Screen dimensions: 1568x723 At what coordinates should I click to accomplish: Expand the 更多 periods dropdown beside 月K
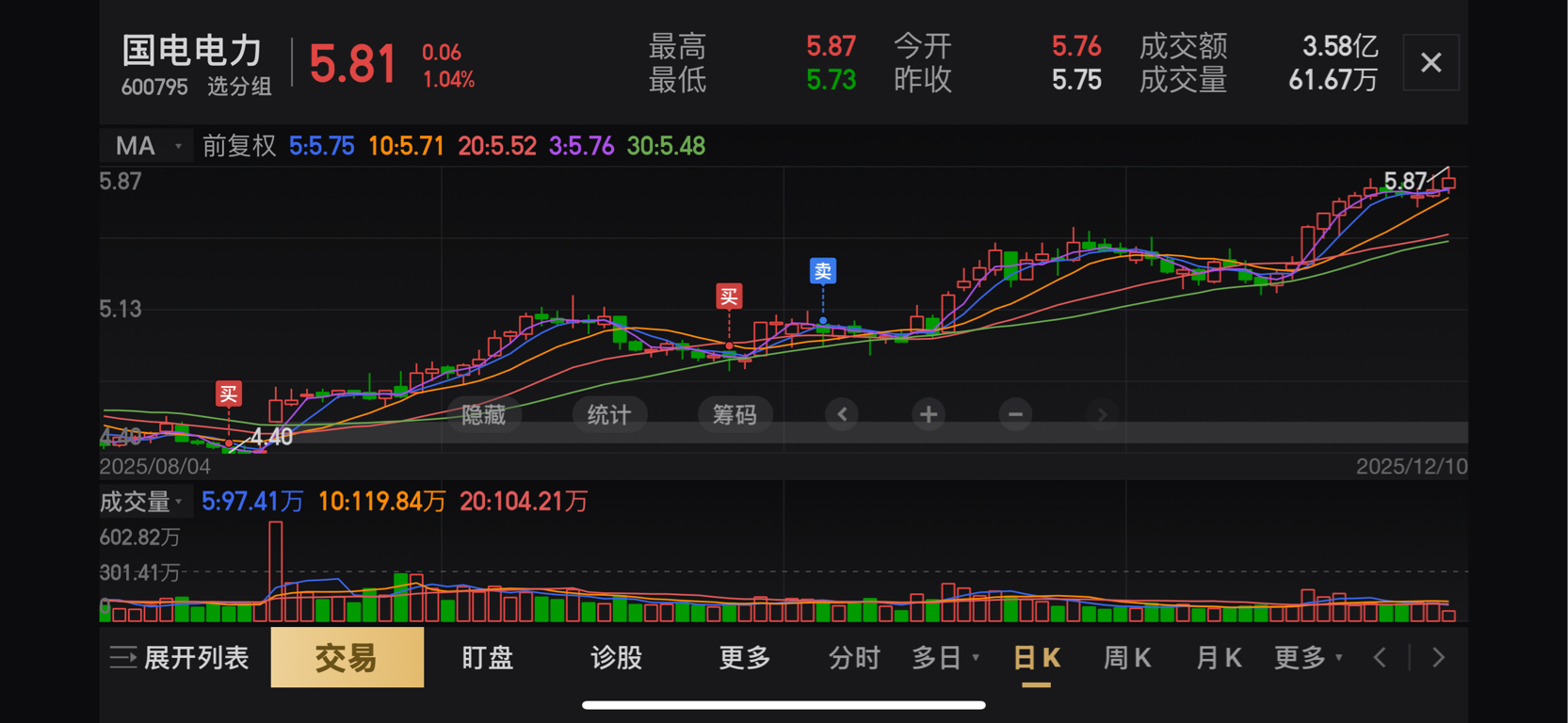[x=1308, y=657]
